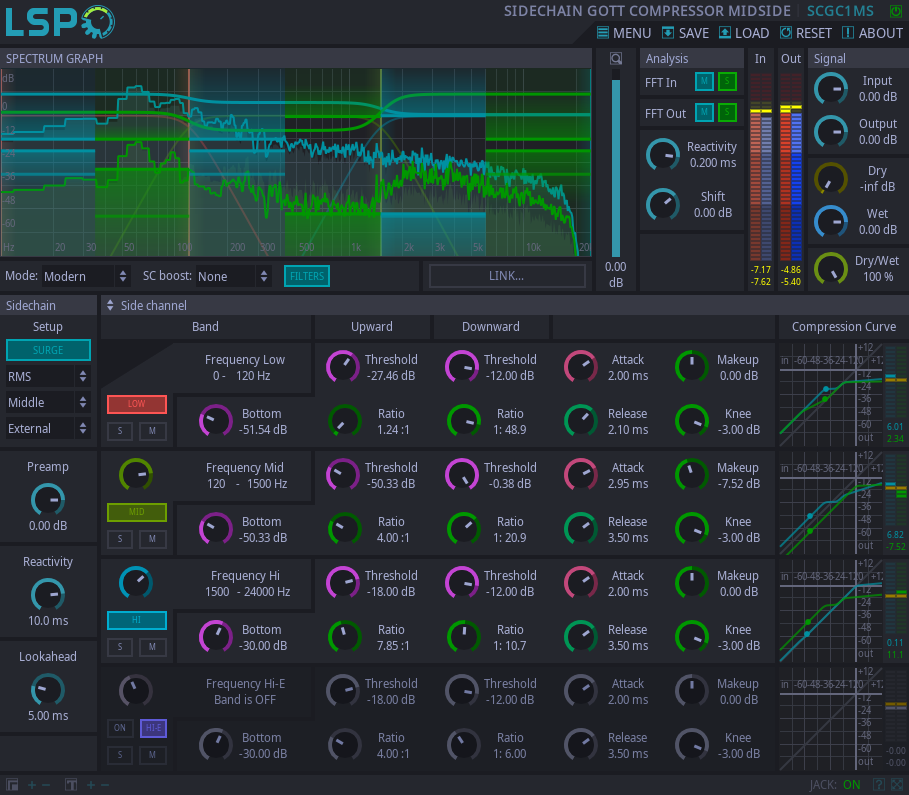Viewport: 909px width, 795px height.
Task: Click RESET in the header bar
Action: click(805, 33)
